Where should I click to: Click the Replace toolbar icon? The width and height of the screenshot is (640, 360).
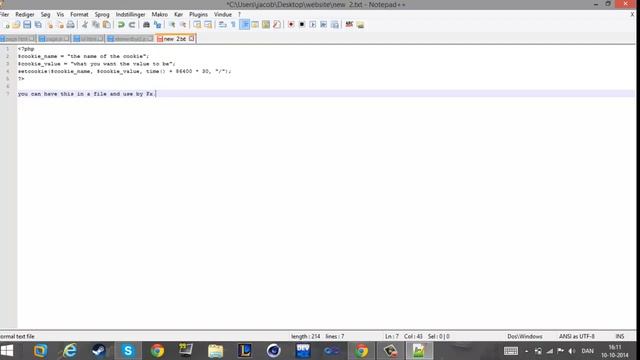tap(157, 25)
